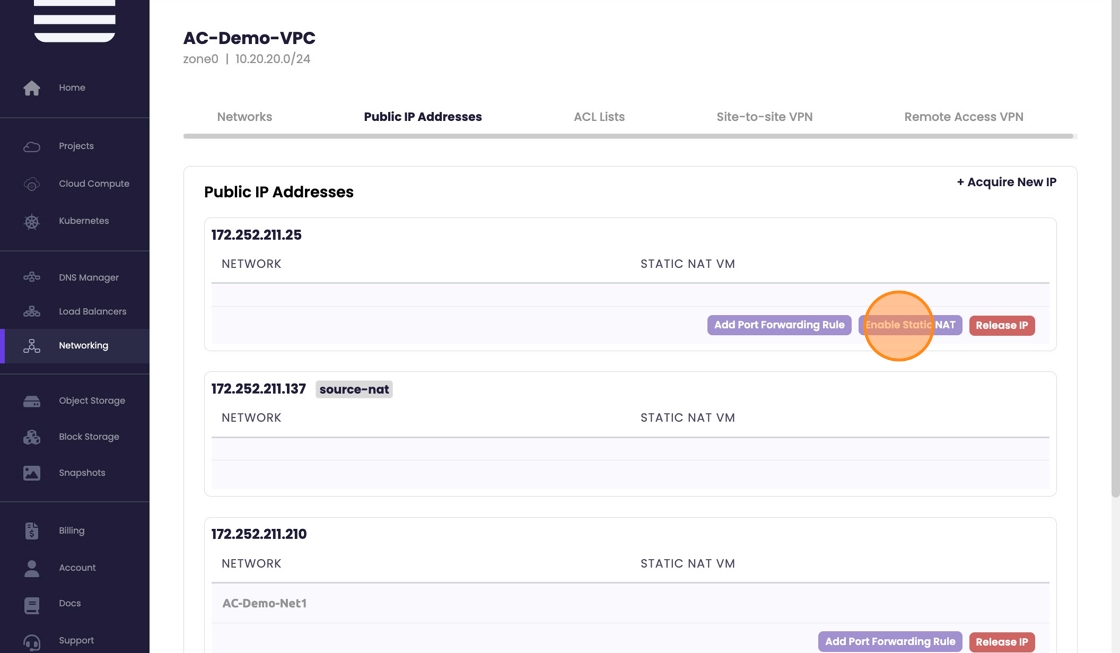Screen dimensions: 1120x653
Task: Click the Home icon in sidebar
Action: click(32, 88)
